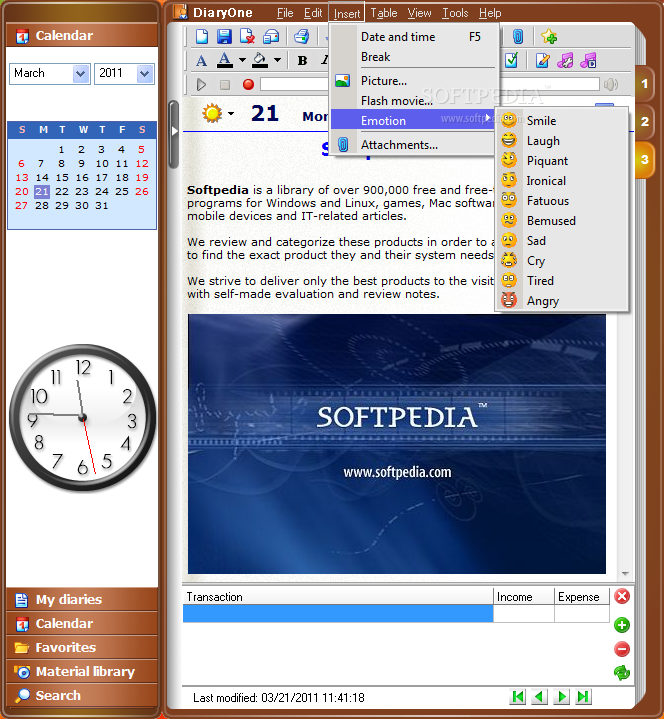The image size is (664, 719).
Task: Choose Break in the Insert menu
Action: 414,57
